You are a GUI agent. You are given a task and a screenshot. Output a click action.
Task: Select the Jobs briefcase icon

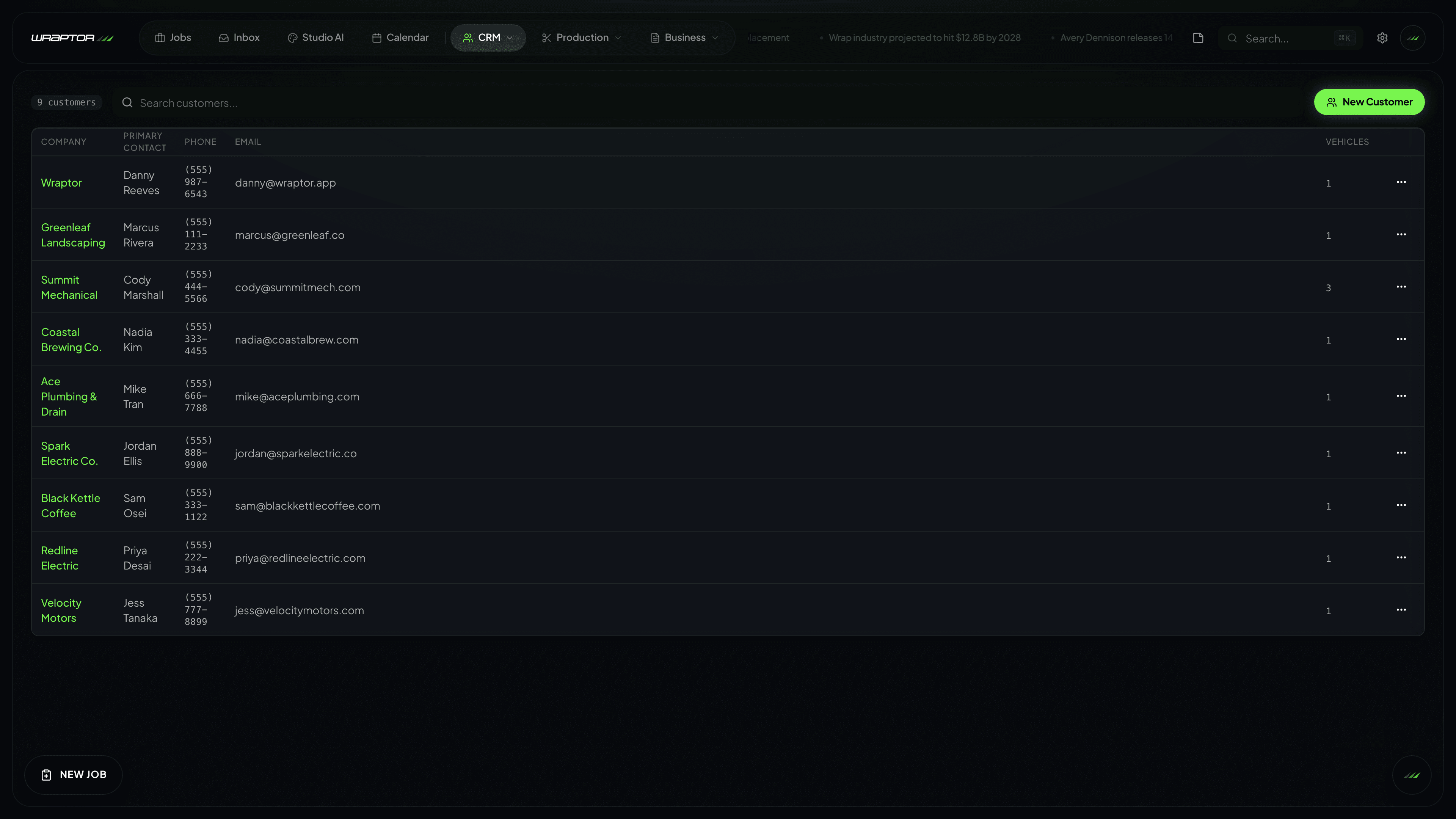(160, 37)
